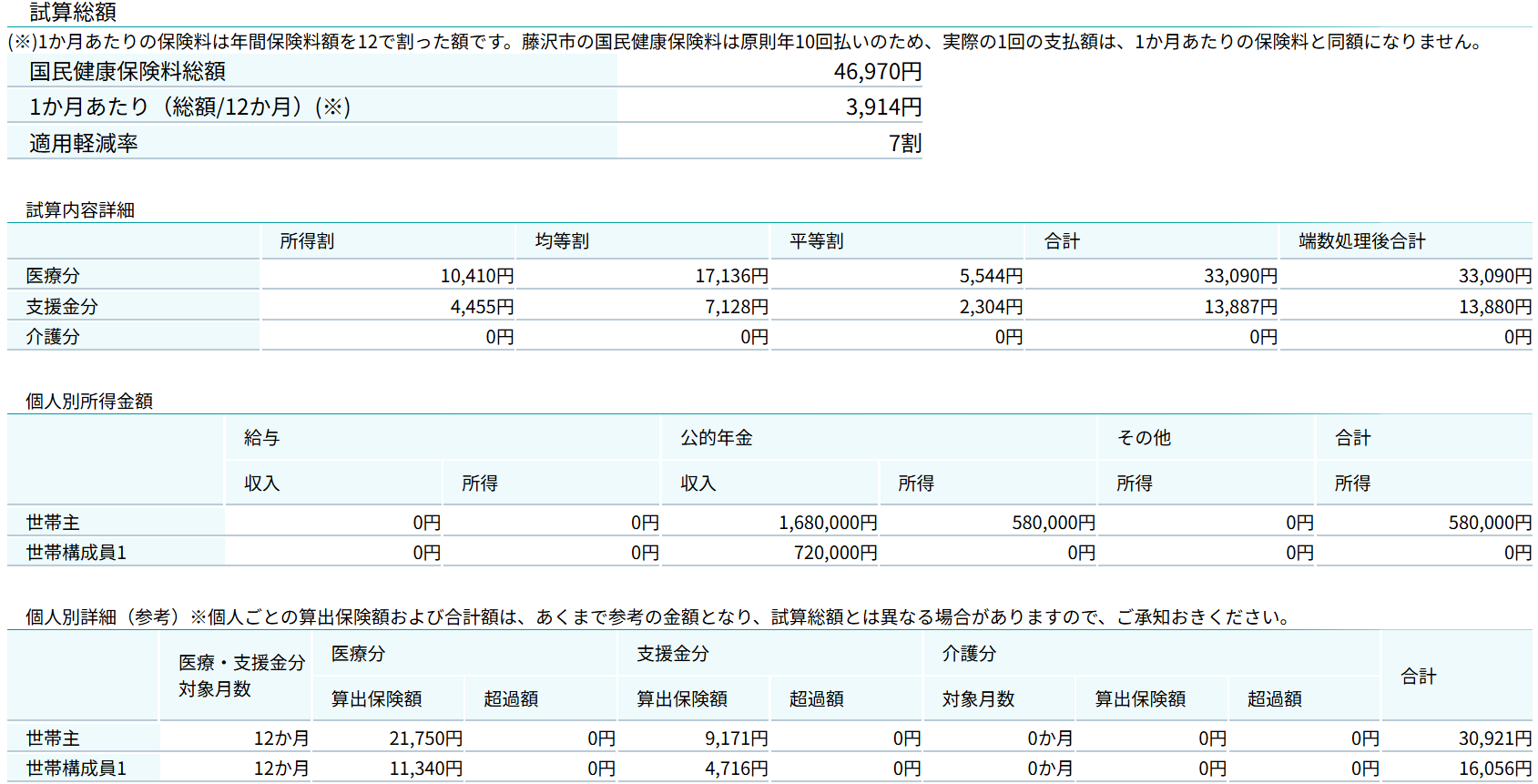
Task: Select the 平等割 column header
Action: pos(817,241)
